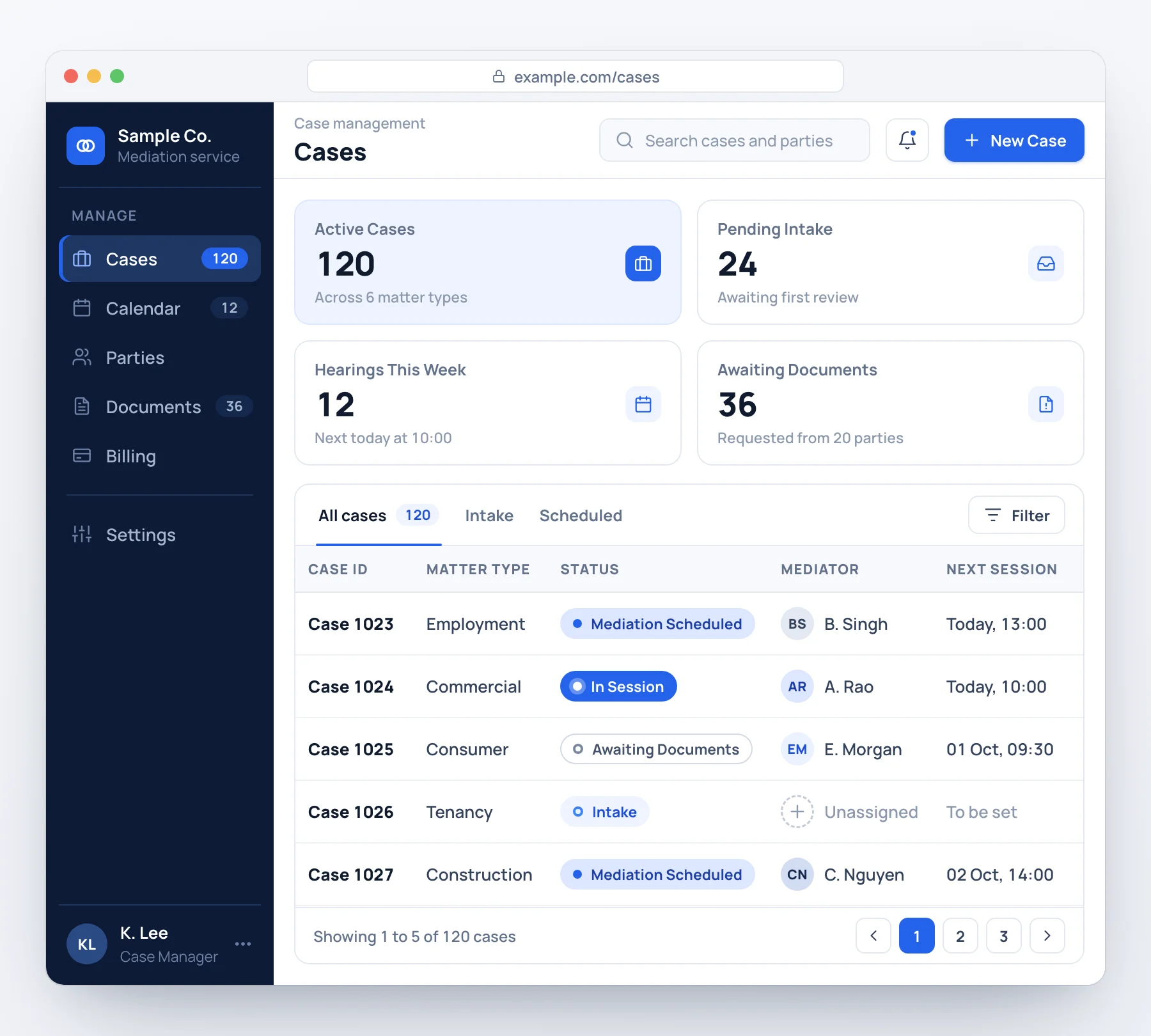The image size is (1151, 1036).
Task: Click the In Session status badge
Action: coord(618,686)
